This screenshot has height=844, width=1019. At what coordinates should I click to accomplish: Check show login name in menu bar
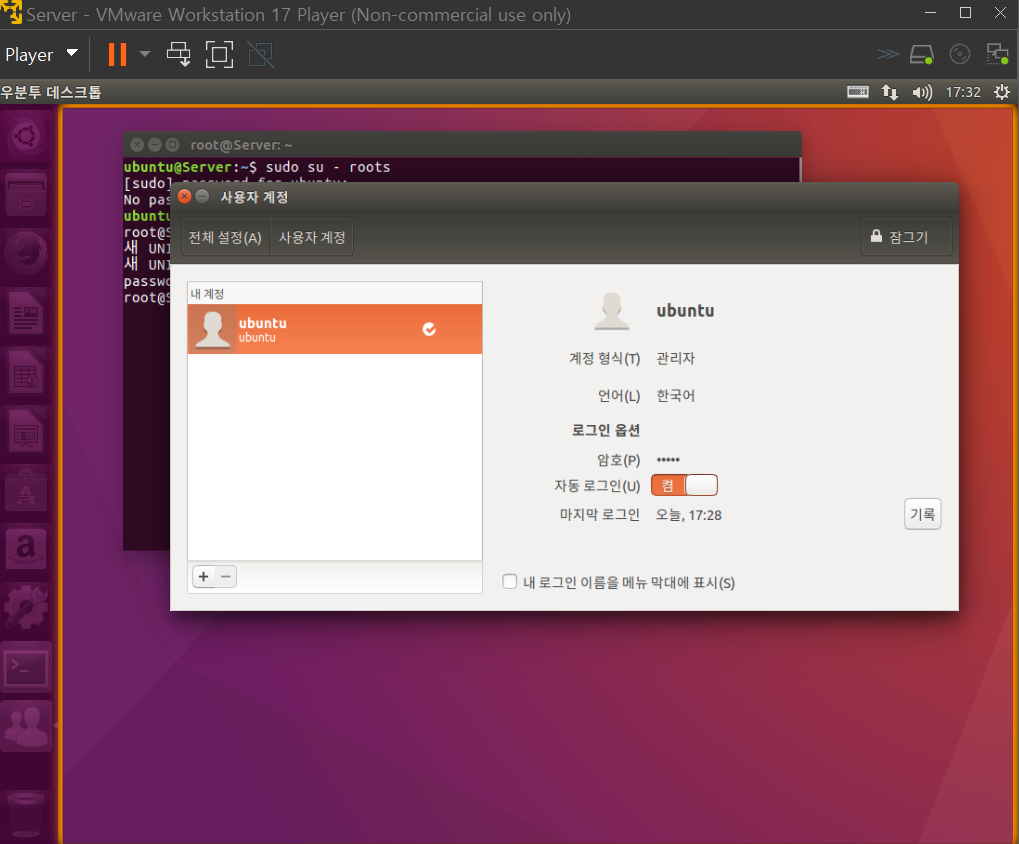click(510, 582)
